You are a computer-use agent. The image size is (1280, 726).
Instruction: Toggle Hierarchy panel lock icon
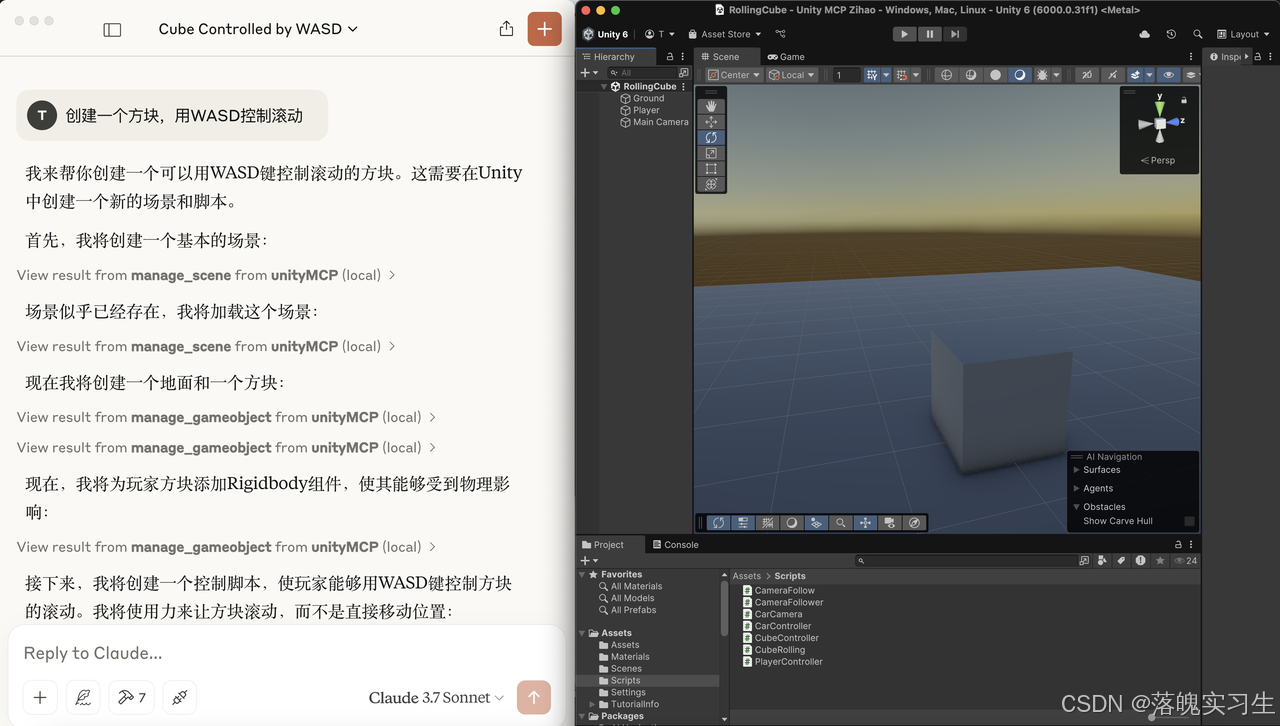point(669,57)
